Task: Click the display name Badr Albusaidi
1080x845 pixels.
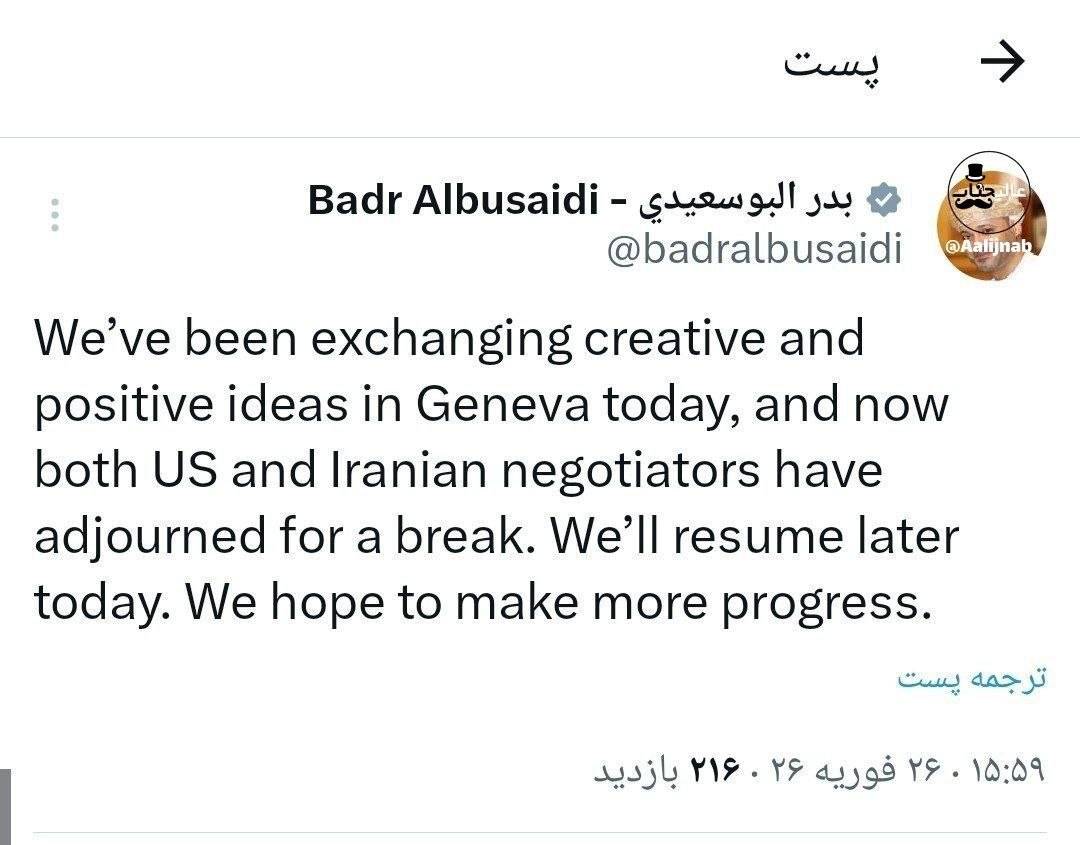Action: pyautogui.click(x=453, y=200)
